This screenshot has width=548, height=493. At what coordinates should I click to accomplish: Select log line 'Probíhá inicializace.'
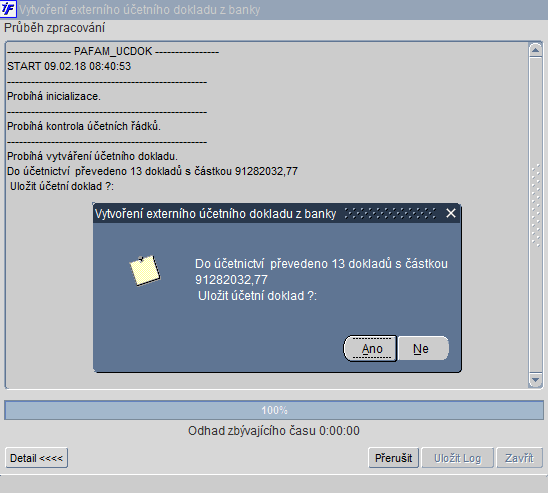click(x=54, y=96)
